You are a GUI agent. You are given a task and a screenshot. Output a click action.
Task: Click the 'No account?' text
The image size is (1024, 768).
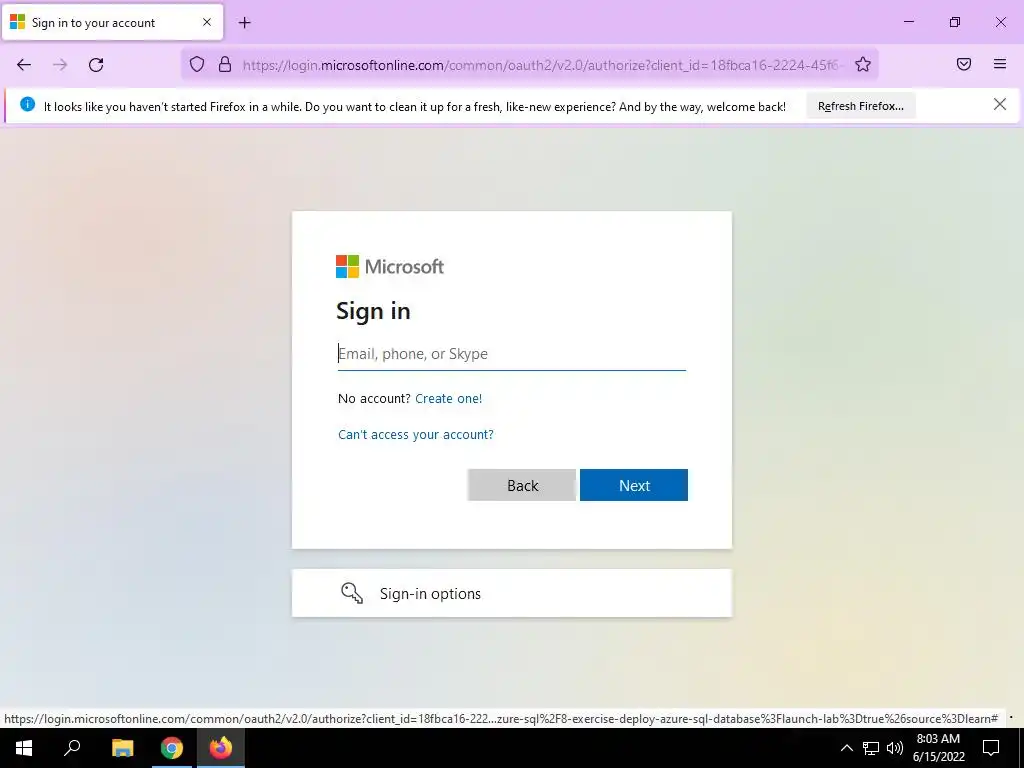(374, 398)
